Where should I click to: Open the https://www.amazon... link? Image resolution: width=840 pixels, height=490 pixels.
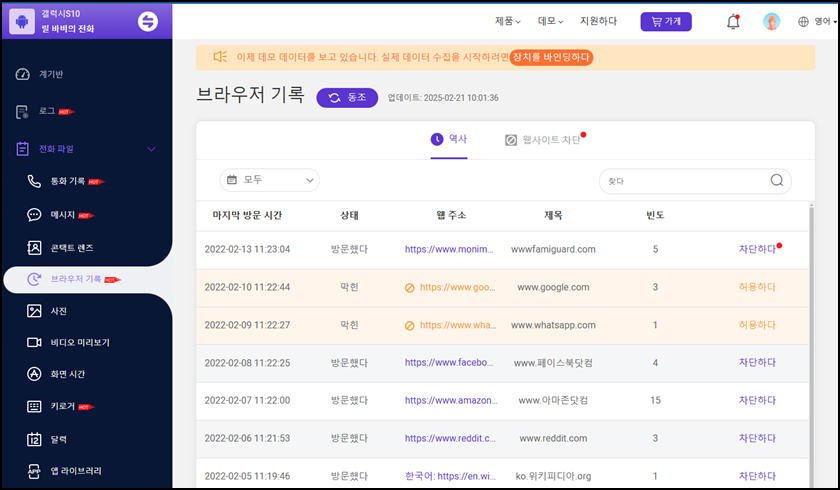[451, 401]
